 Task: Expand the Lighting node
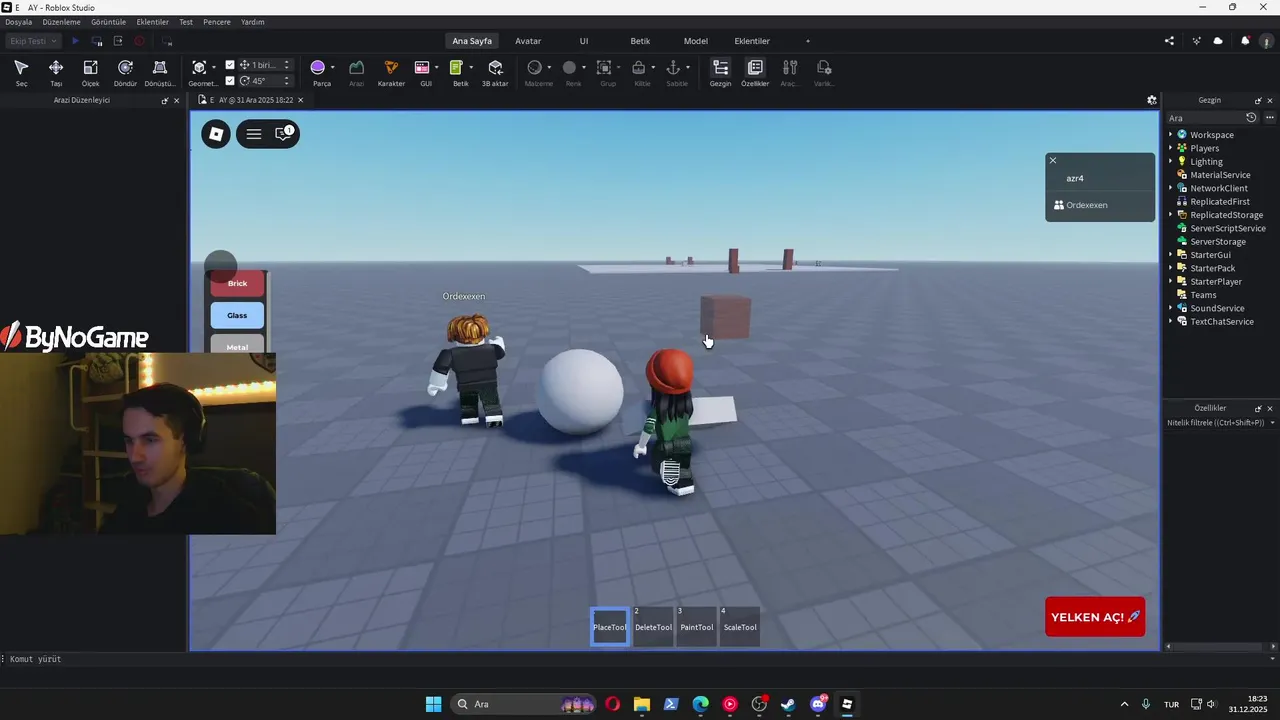(1171, 162)
